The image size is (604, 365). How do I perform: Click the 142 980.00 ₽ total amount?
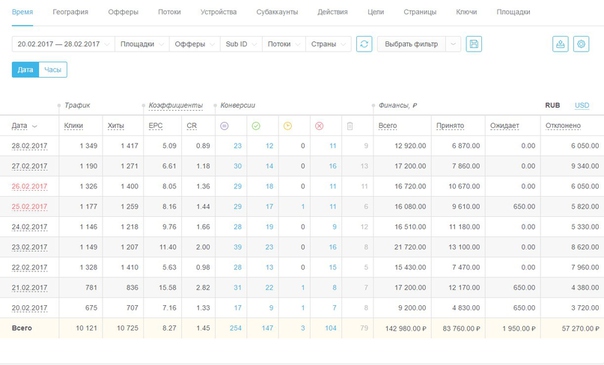[406, 328]
